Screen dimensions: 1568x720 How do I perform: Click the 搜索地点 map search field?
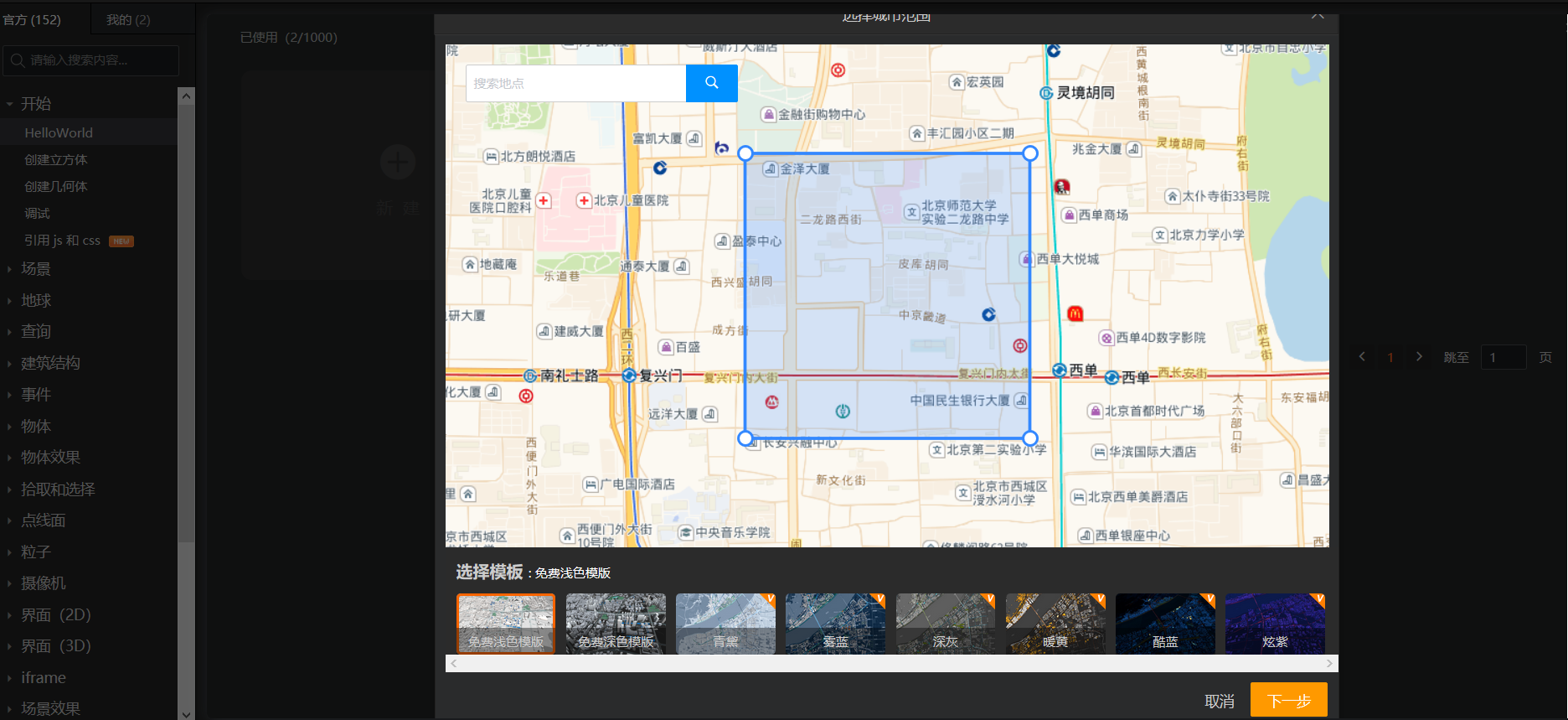(x=576, y=83)
